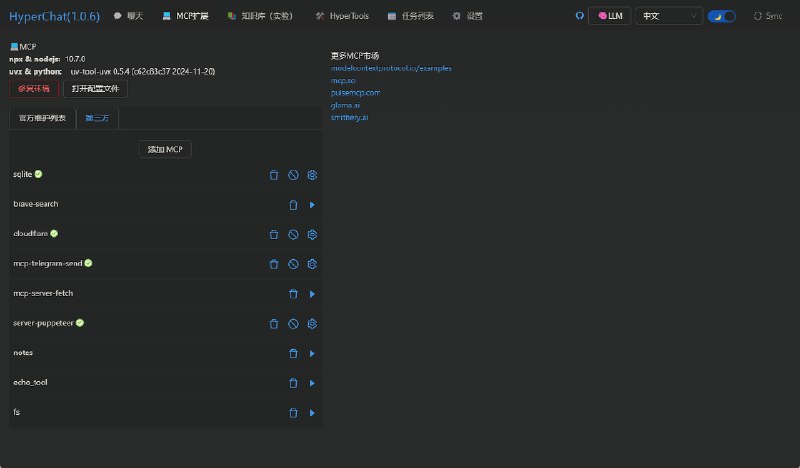Disable the server-puppeteer MCP

293,324
